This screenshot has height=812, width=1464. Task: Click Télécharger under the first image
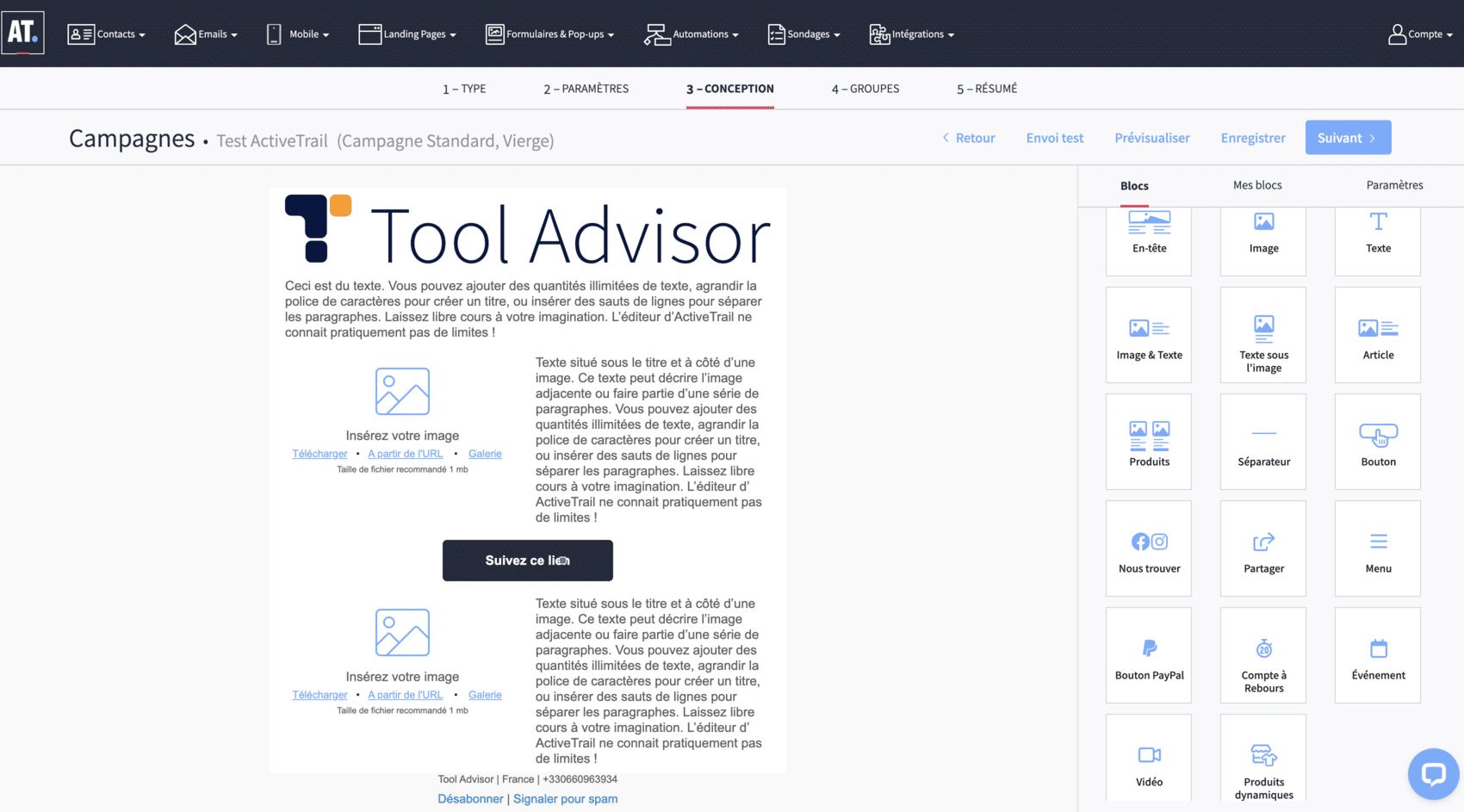point(319,454)
